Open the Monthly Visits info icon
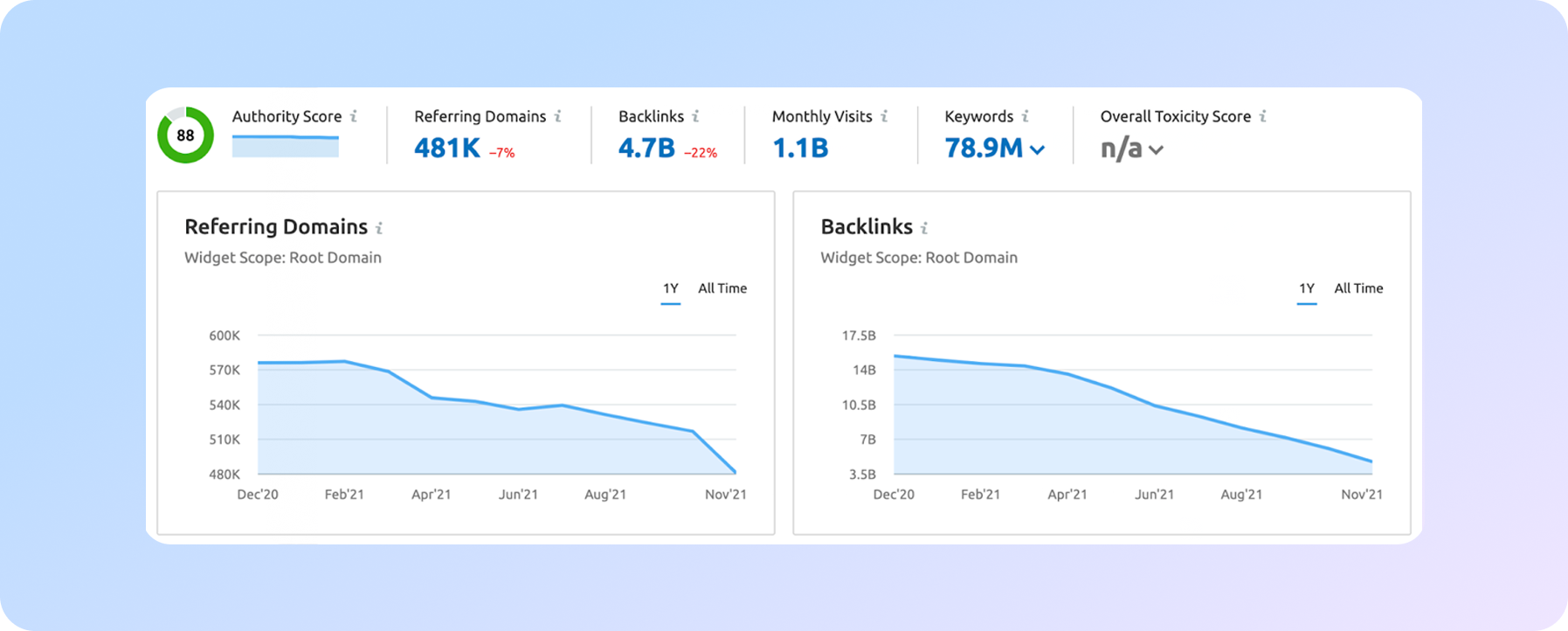Image resolution: width=1568 pixels, height=631 pixels. 884,116
